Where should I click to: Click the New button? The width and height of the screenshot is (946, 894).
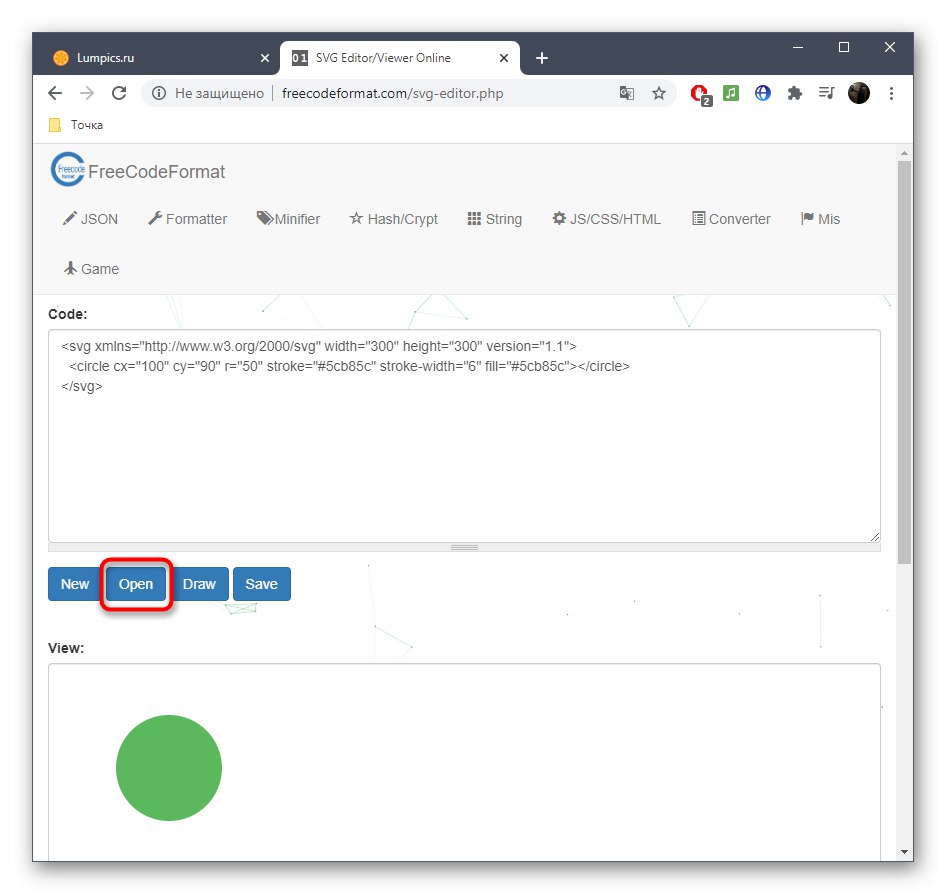(74, 584)
